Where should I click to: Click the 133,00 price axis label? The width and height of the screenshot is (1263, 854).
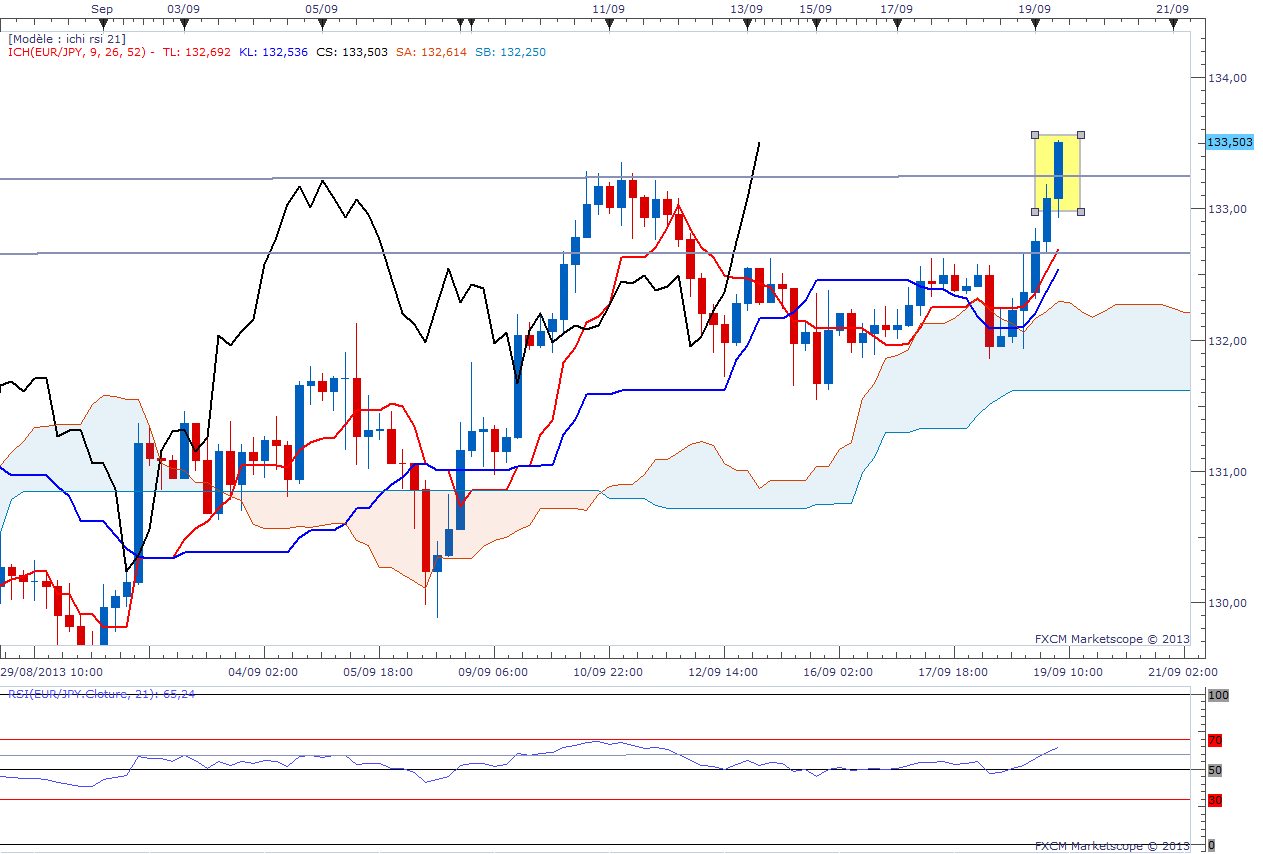click(x=1229, y=209)
